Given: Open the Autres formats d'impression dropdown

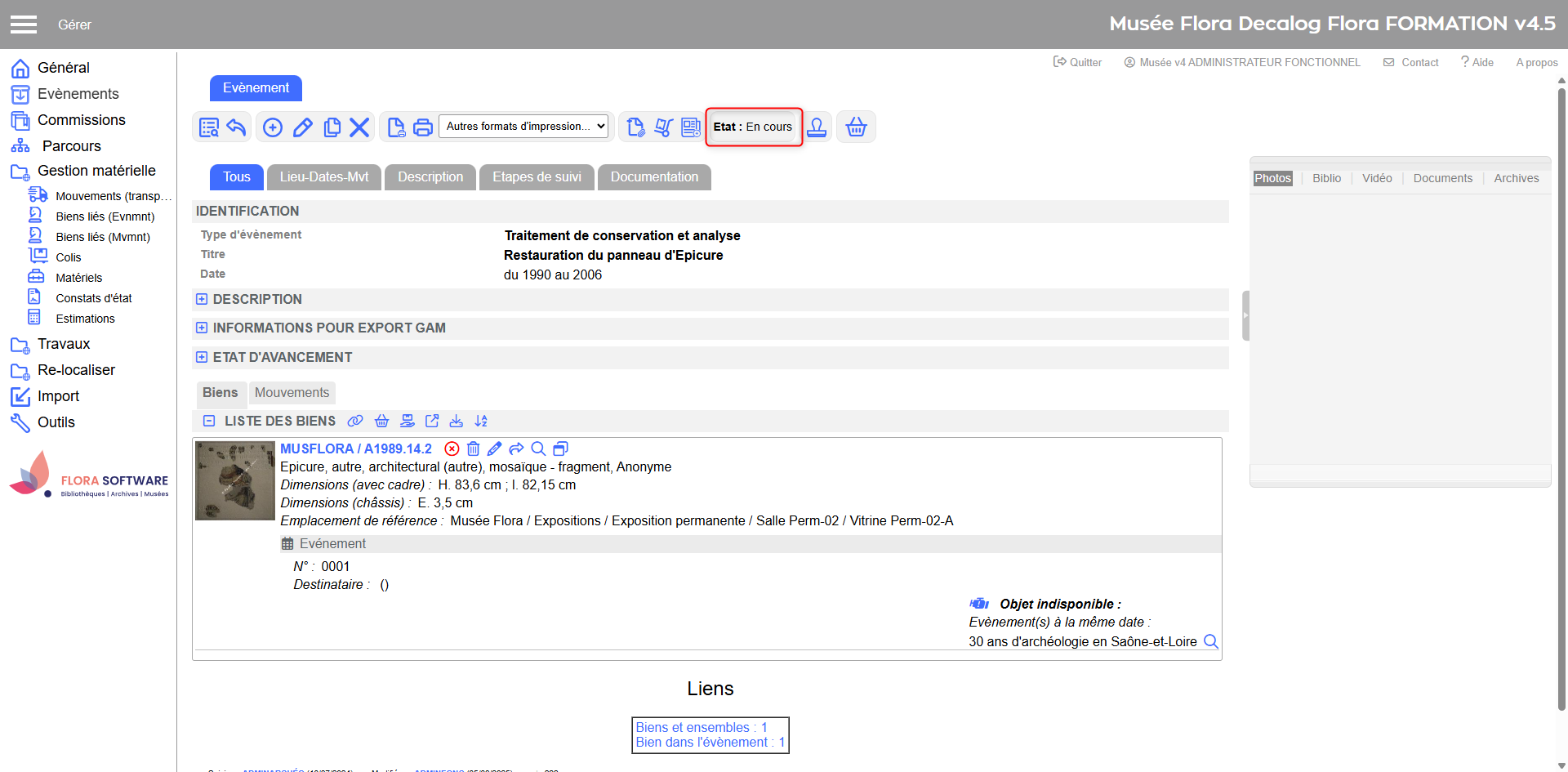Looking at the screenshot, I should [524, 127].
